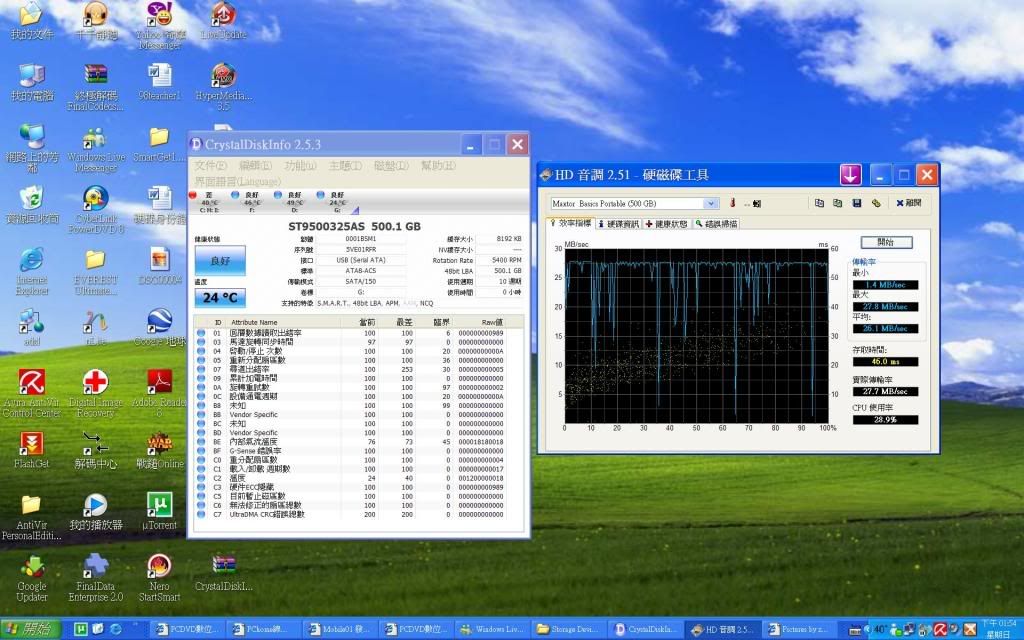Open the 功能(u) menu in CrystalDiskInfo

pyautogui.click(x=300, y=166)
